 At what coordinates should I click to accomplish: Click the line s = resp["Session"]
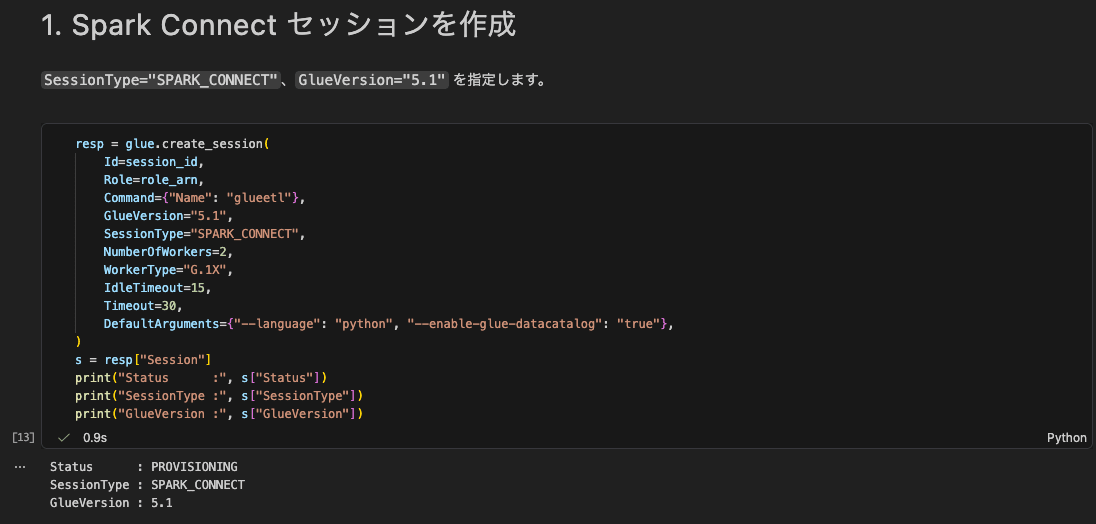(143, 360)
